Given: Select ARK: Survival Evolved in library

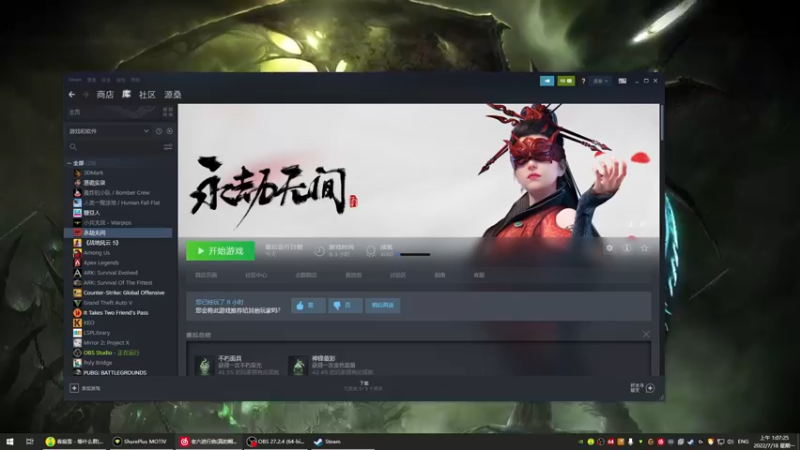Looking at the screenshot, I should click(x=110, y=273).
